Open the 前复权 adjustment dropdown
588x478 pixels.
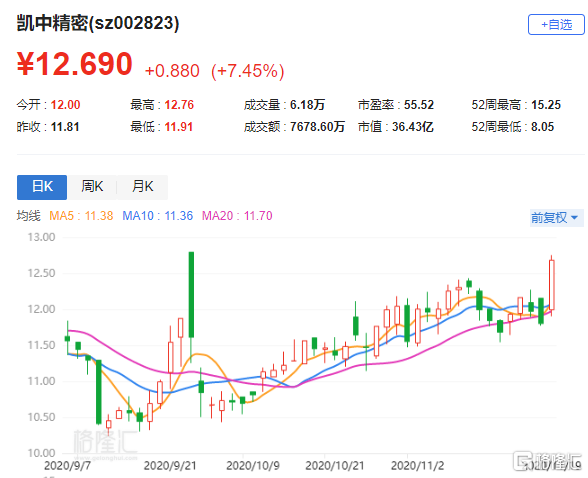pos(555,218)
